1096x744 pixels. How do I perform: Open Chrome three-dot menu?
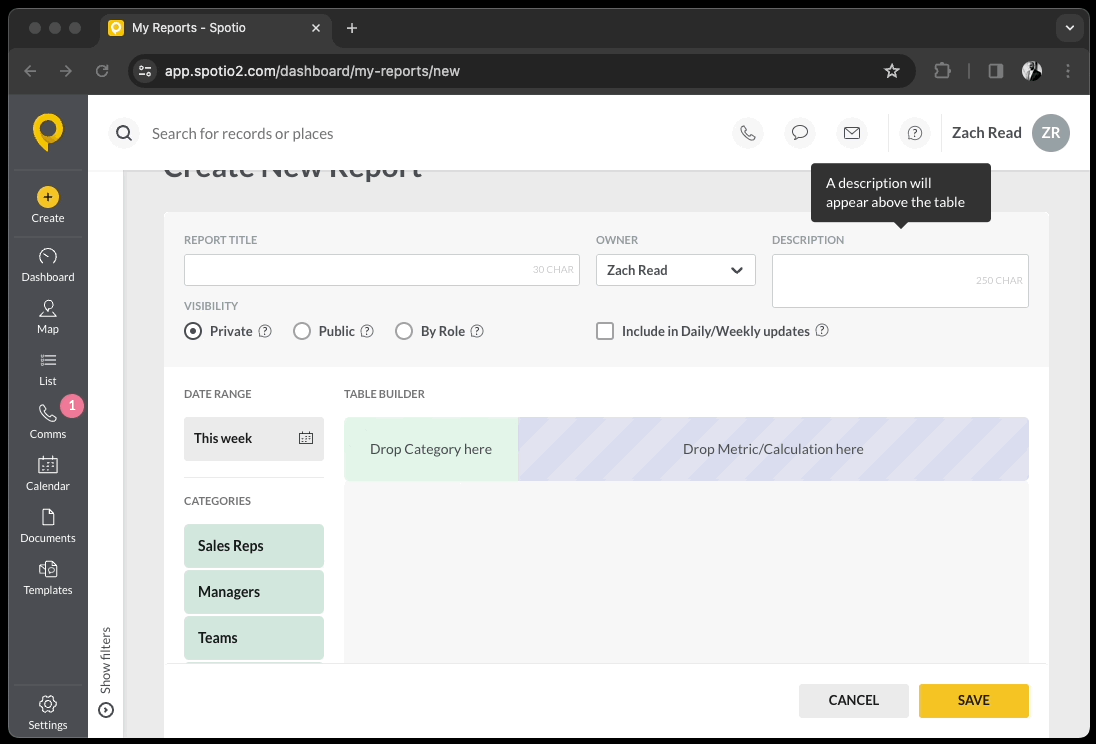click(x=1067, y=71)
